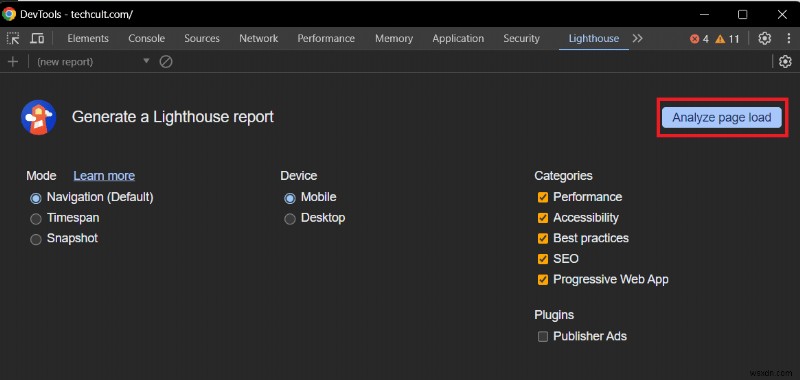This screenshot has width=800, height=380.
Task: Click the Mode label
Action: pyautogui.click(x=41, y=175)
